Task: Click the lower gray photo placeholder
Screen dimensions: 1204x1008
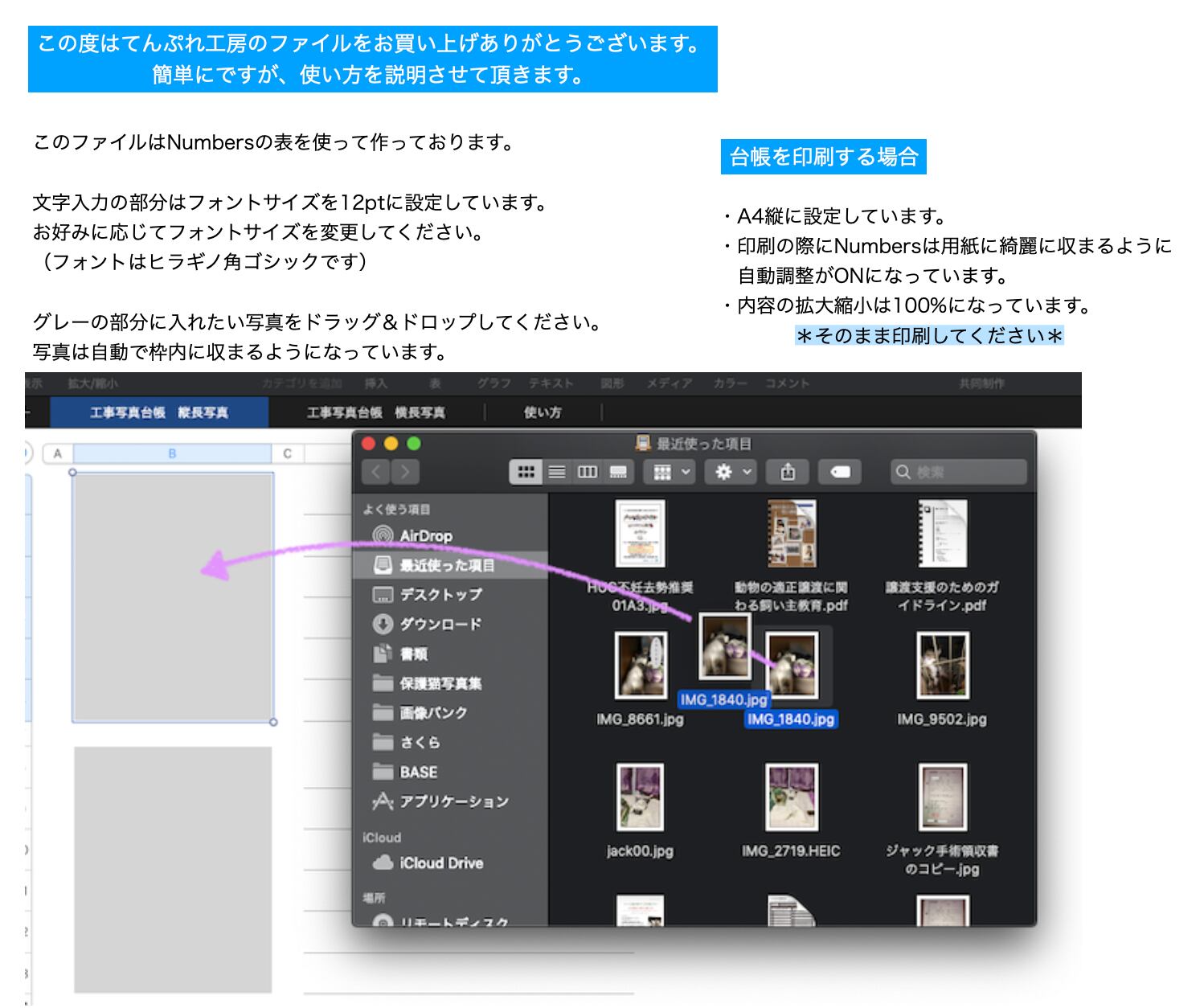Action: [173, 870]
